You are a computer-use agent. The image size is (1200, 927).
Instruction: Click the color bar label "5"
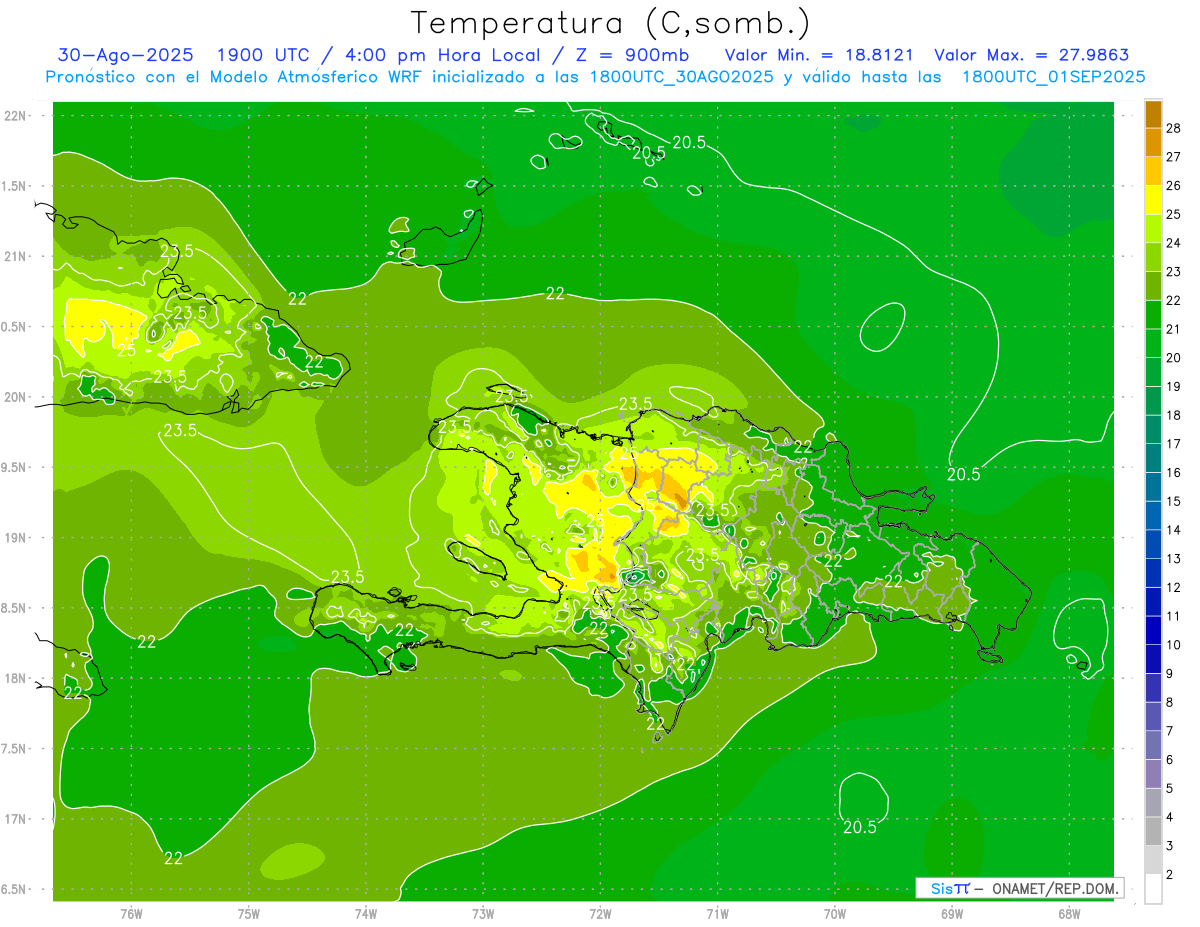1170,789
